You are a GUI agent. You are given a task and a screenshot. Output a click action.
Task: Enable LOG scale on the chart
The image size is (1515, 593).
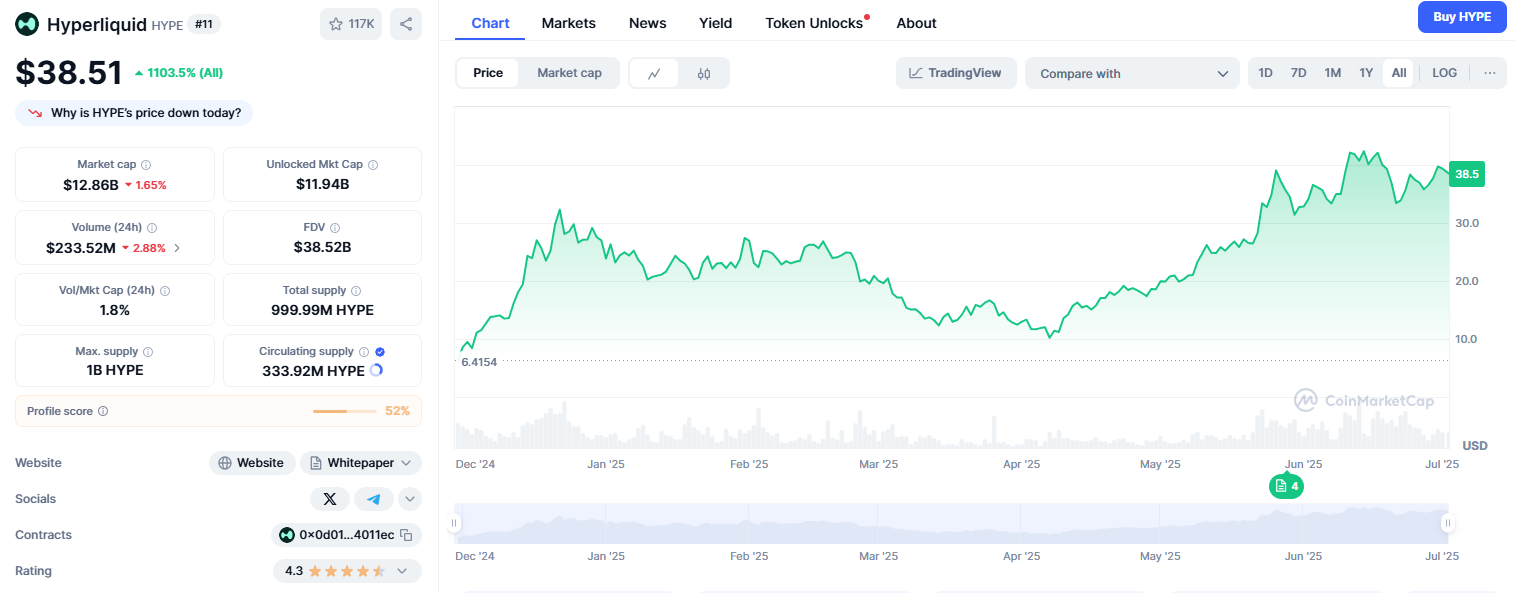(x=1444, y=72)
